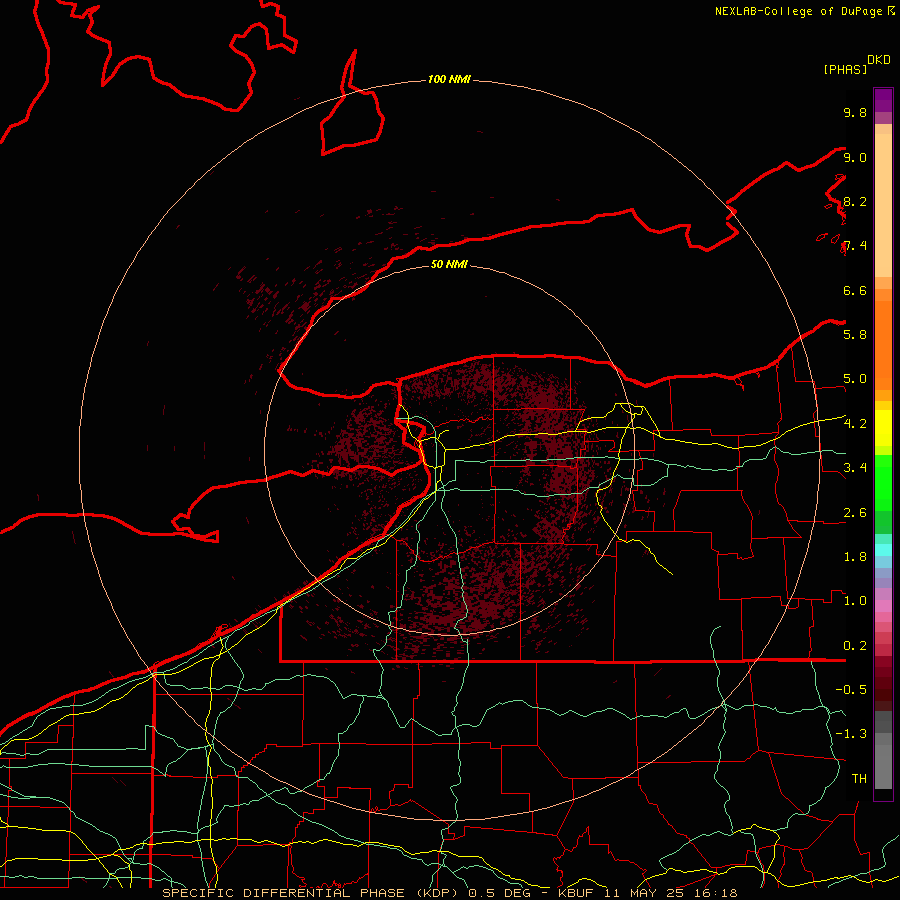Viewport: 900px width, 900px height.
Task: Click the TH legend label
Action: (x=859, y=778)
